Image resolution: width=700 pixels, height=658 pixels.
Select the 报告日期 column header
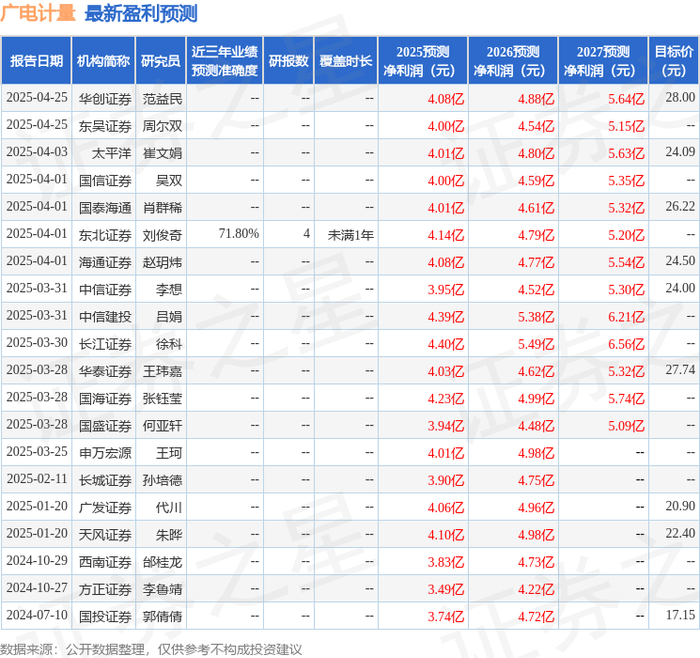(x=36, y=61)
